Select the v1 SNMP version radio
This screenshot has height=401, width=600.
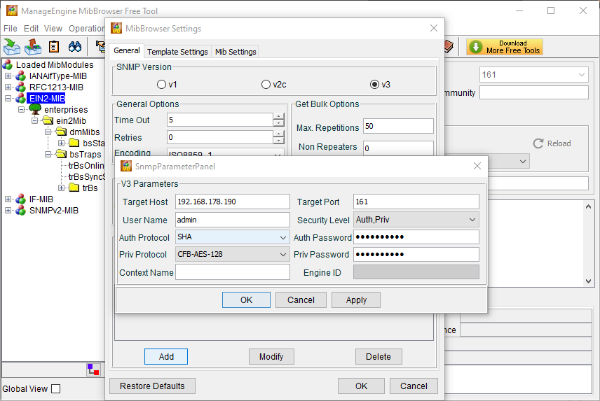[161, 84]
